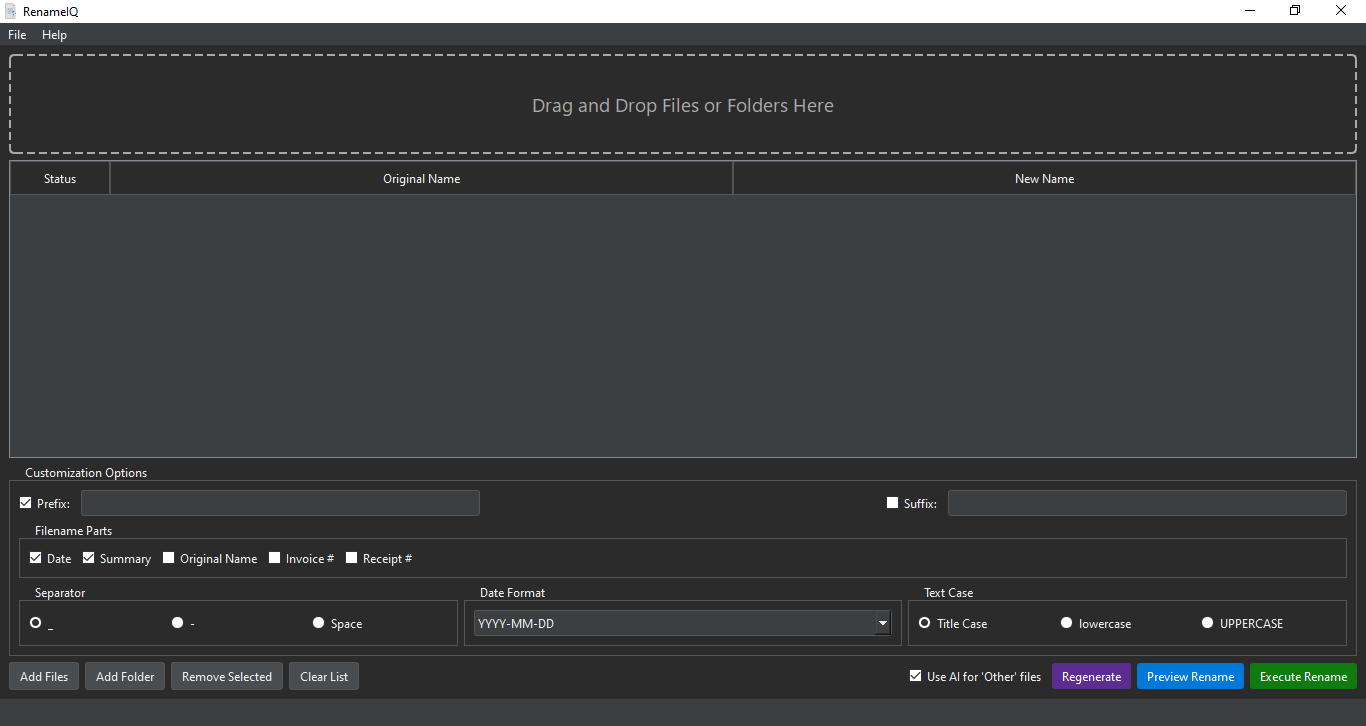Uncheck the Date filename part
The height and width of the screenshot is (726, 1366).
pyautogui.click(x=36, y=558)
